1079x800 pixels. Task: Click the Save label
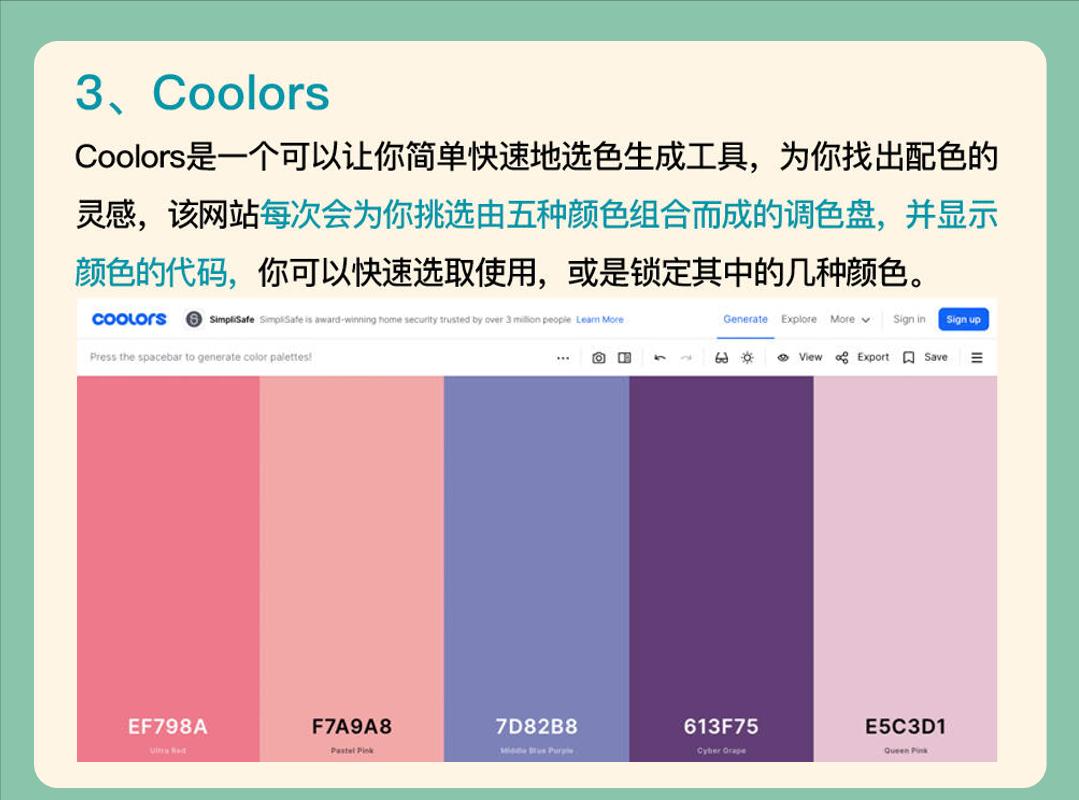point(936,357)
